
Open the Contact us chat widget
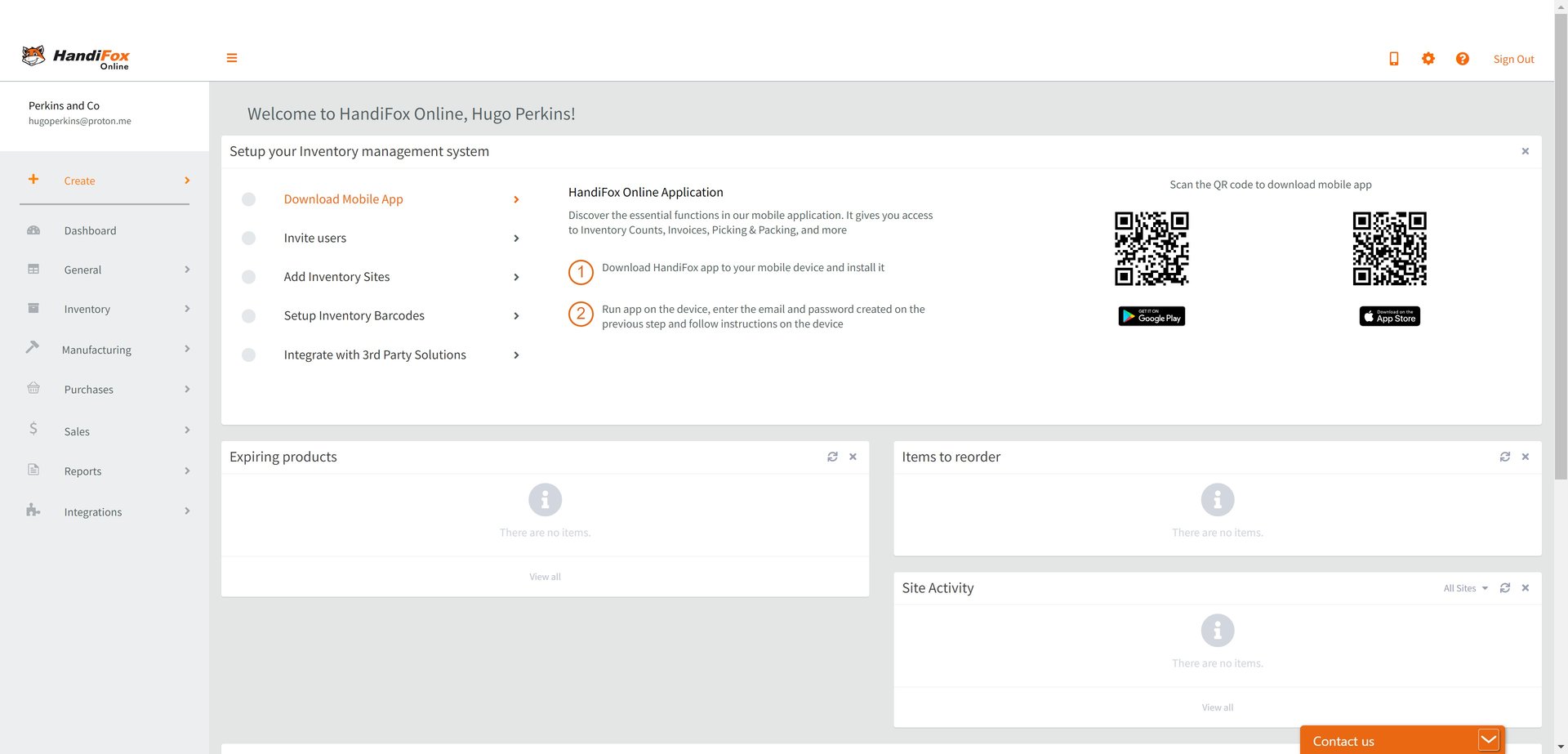coord(1402,740)
